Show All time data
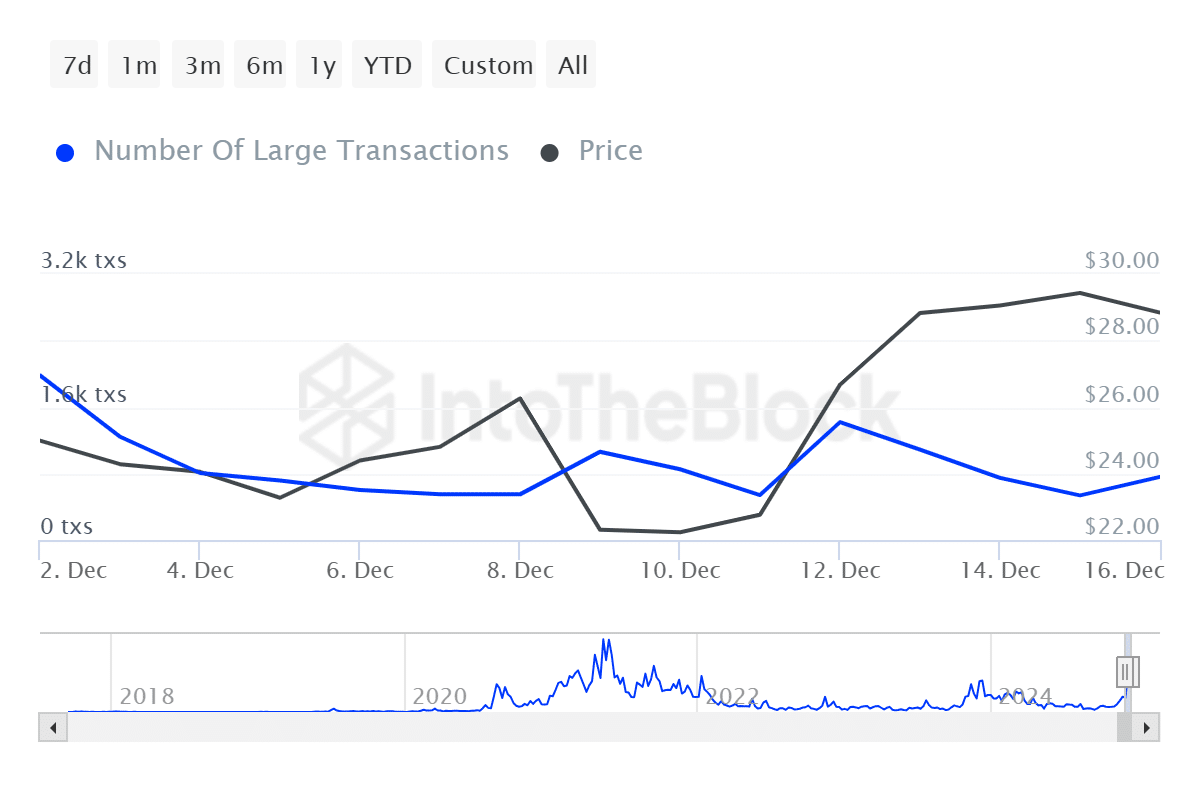Image resolution: width=1200 pixels, height=800 pixels. coord(572,65)
